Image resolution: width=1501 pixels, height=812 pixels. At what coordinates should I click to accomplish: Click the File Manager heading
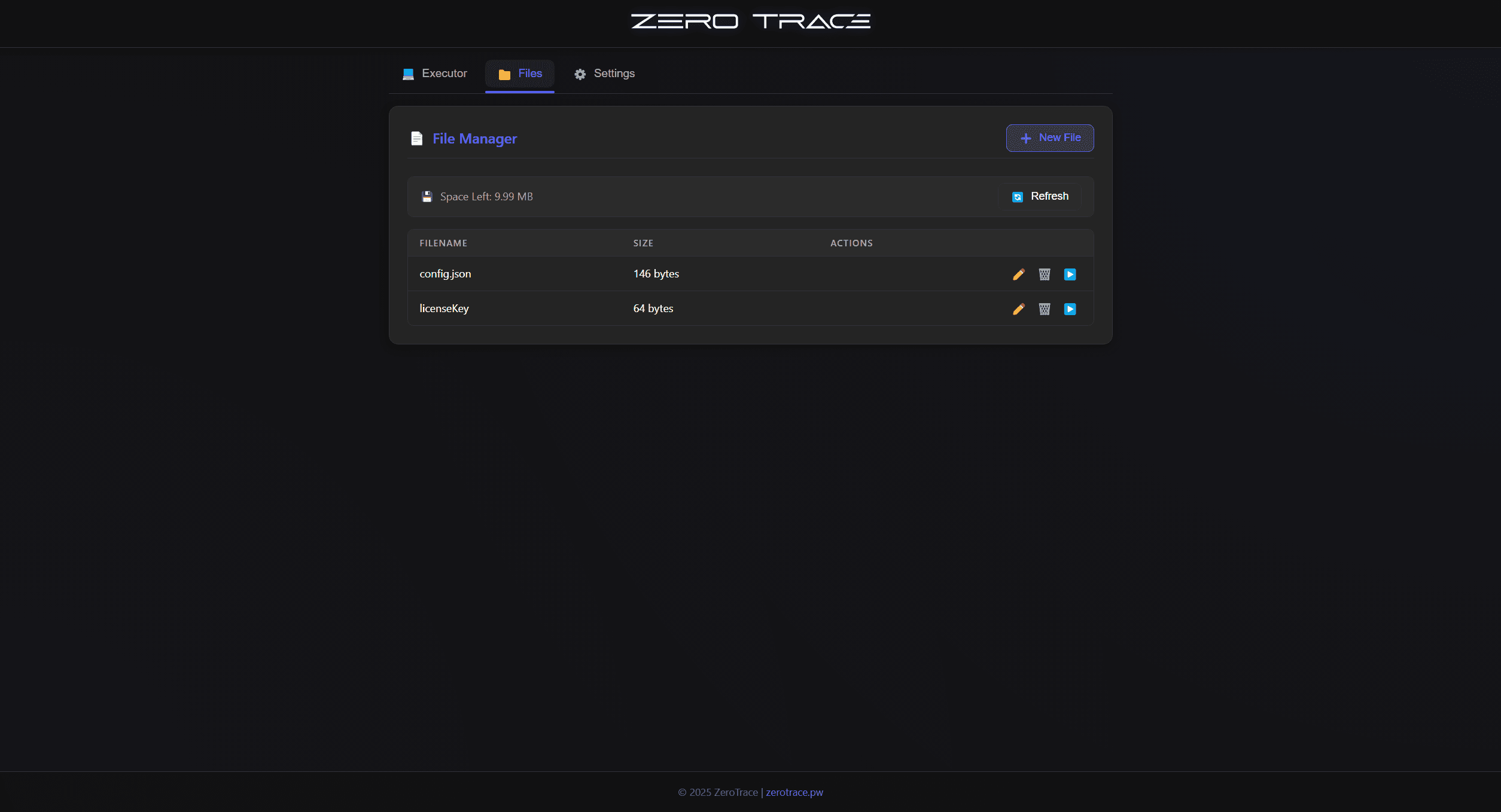point(474,139)
